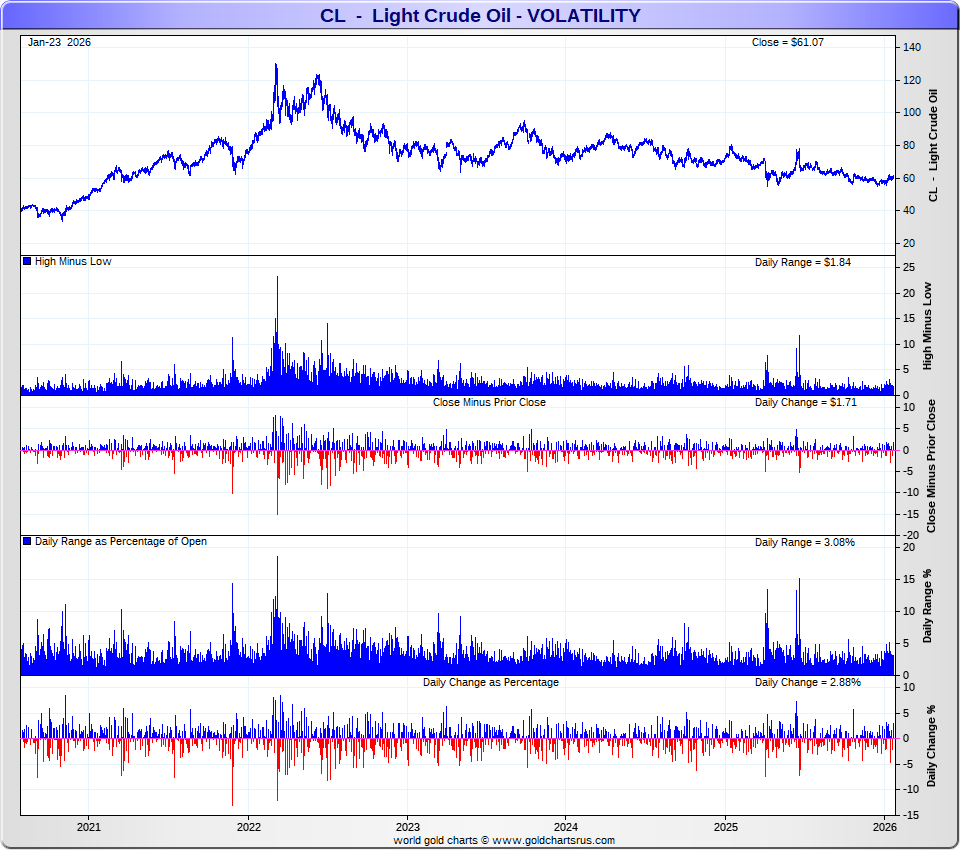Screen dimensions: 960x850
Task: Select the 2022 year marker on the x-axis
Action: click(x=248, y=827)
